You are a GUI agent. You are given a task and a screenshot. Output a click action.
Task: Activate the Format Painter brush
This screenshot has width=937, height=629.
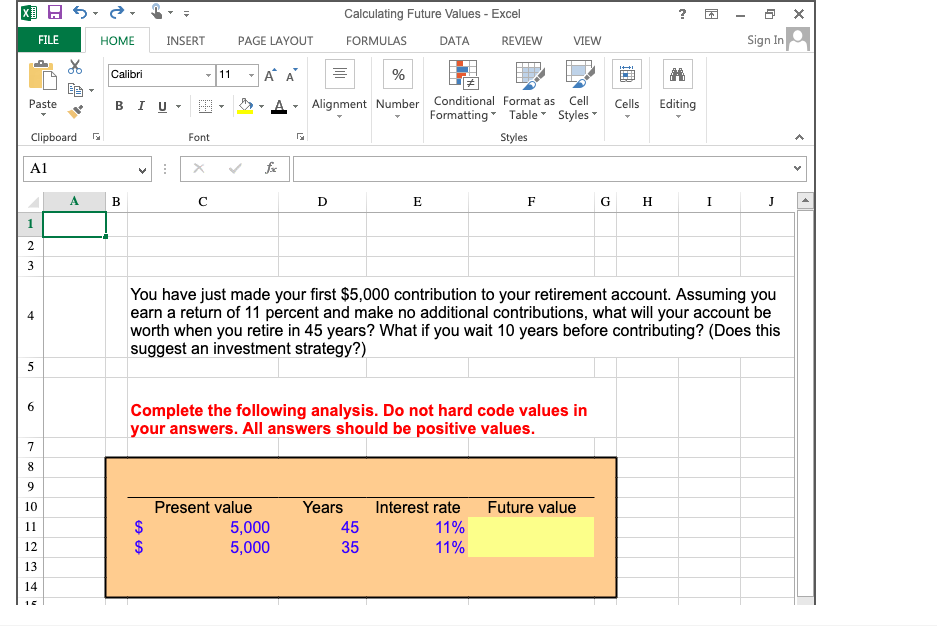pos(75,112)
